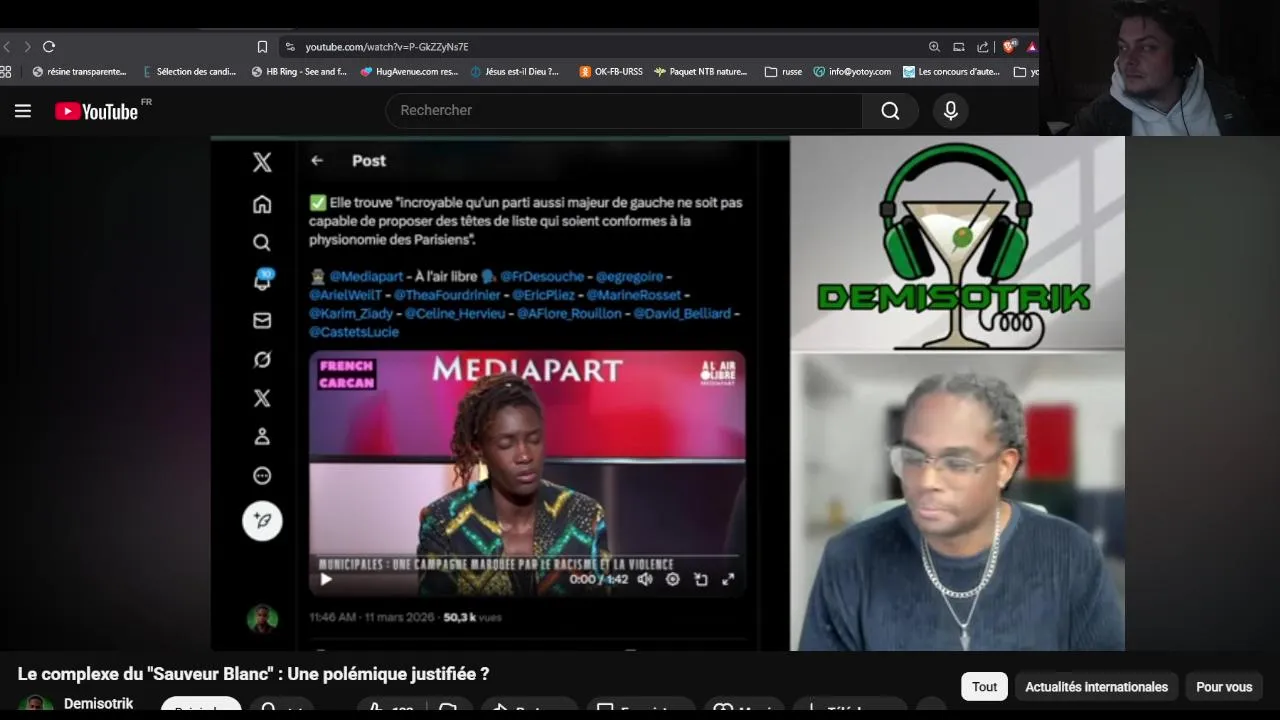The image size is (1280, 720).
Task: Open the profile person icon in X sidebar
Action: coord(262,436)
